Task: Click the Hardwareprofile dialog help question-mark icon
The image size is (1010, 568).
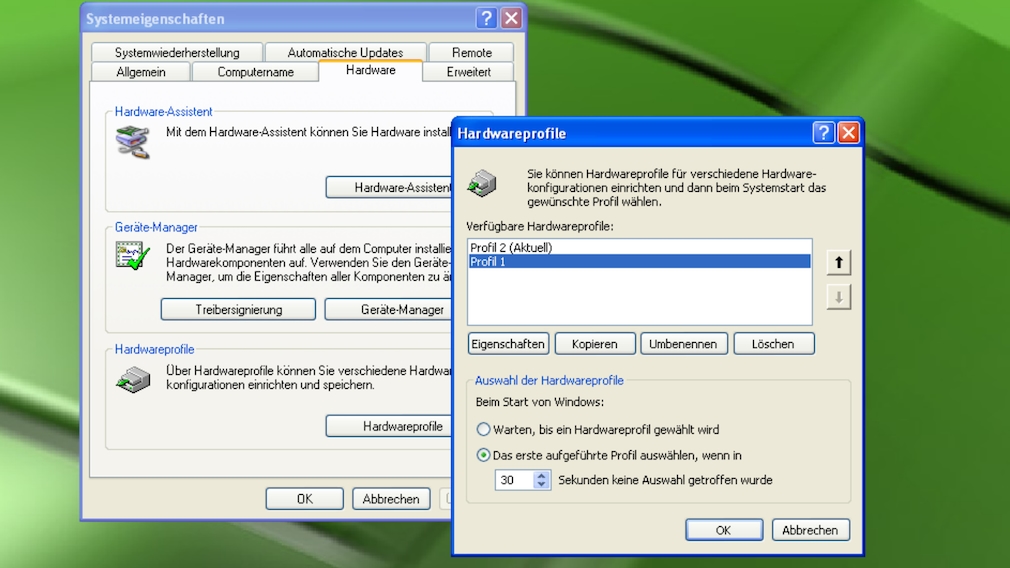Action: pos(823,133)
